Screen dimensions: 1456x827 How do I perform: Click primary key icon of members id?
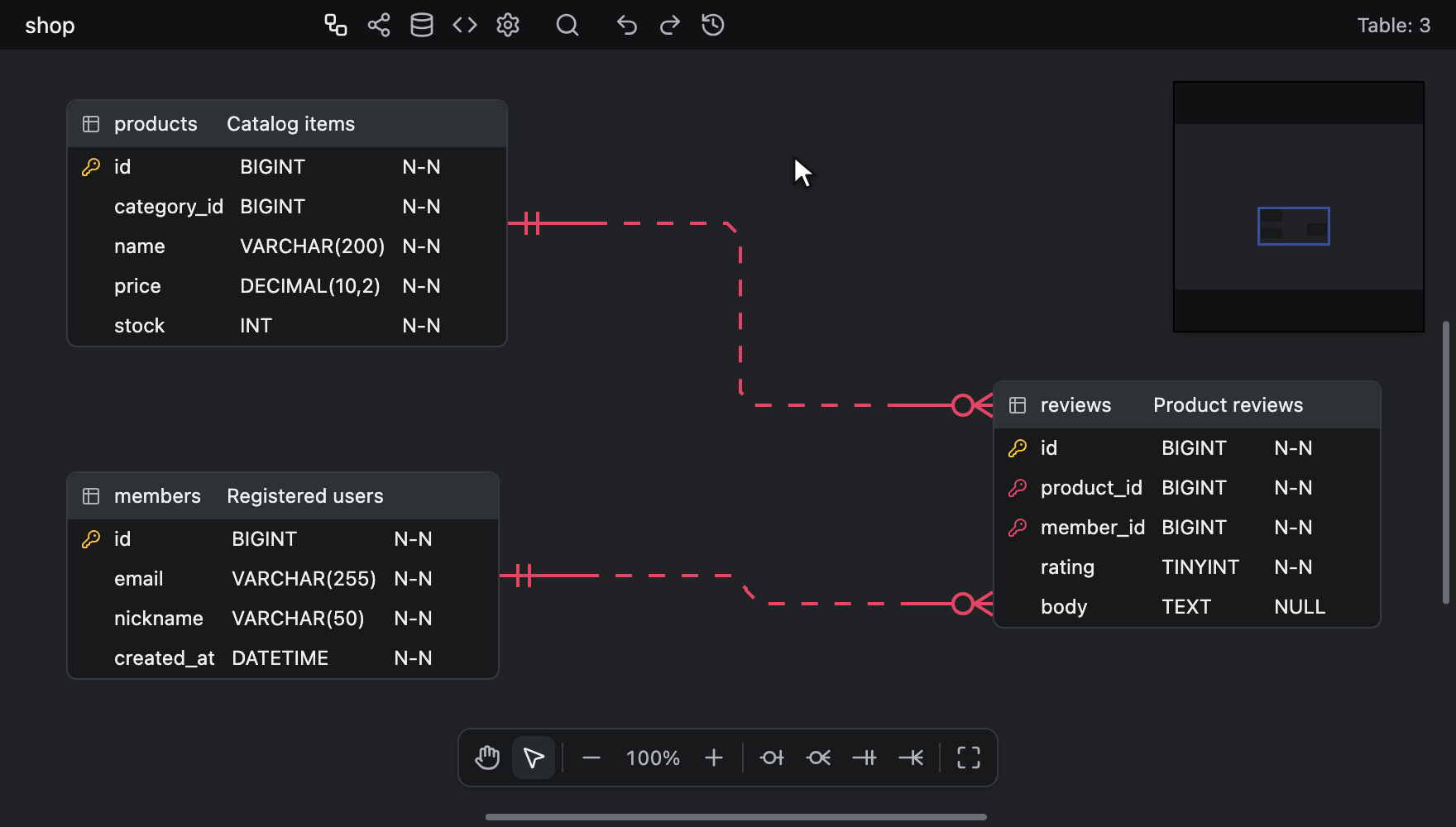[x=91, y=539]
